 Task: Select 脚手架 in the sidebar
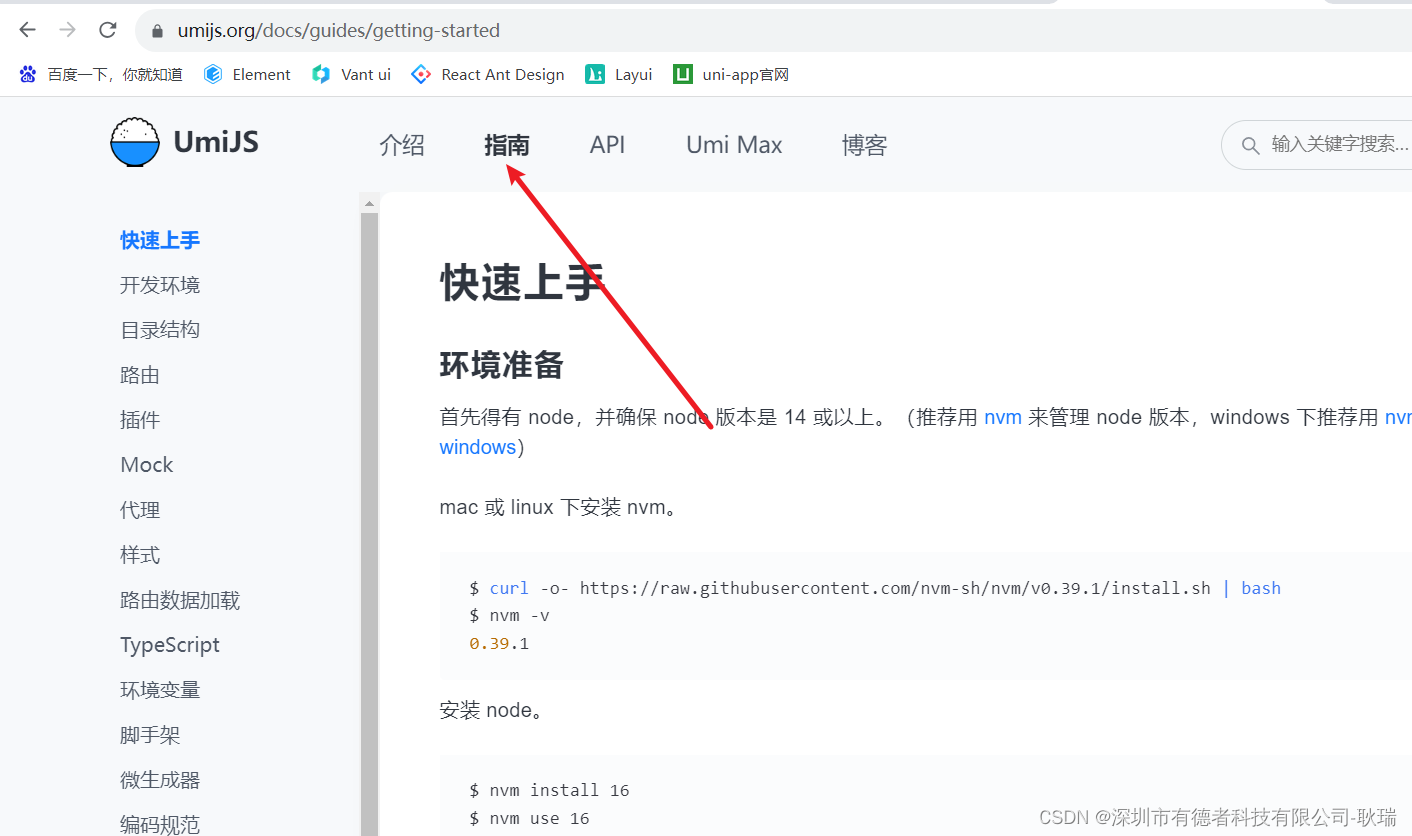(150, 735)
